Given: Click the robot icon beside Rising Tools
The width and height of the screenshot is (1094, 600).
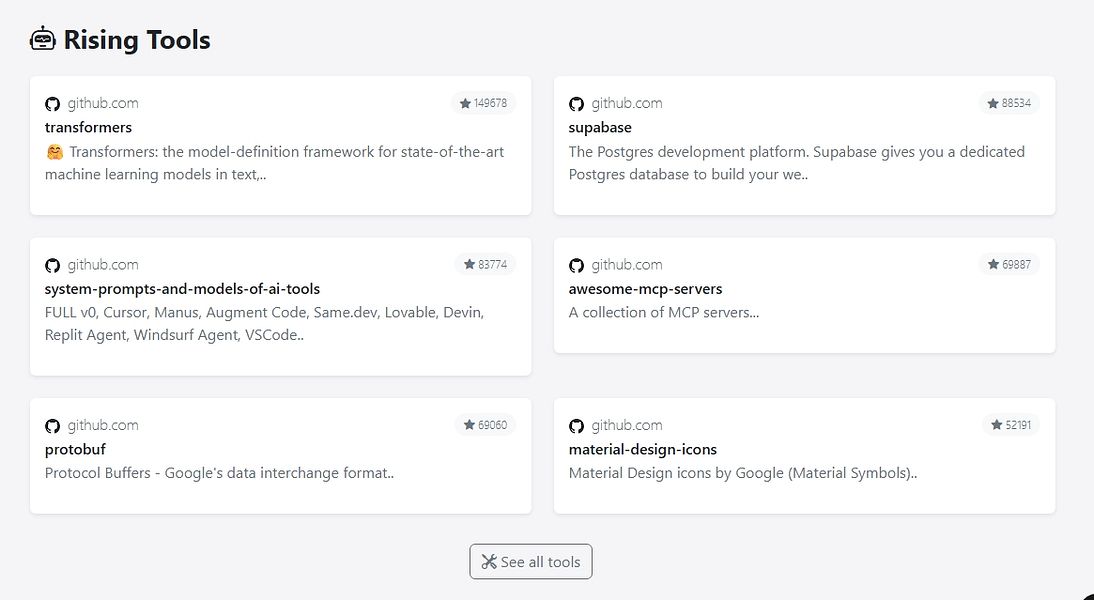Looking at the screenshot, I should (x=43, y=40).
